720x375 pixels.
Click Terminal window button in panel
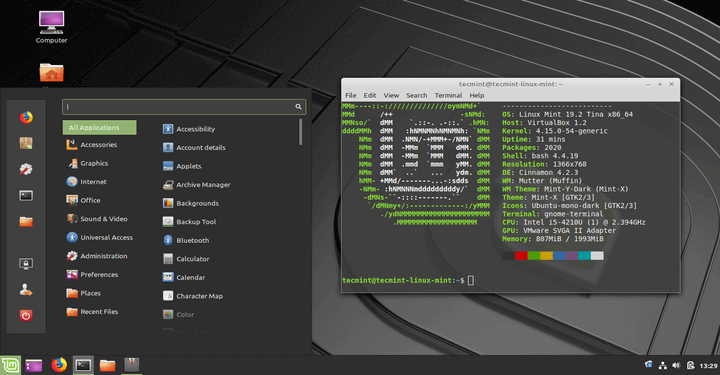[83, 365]
